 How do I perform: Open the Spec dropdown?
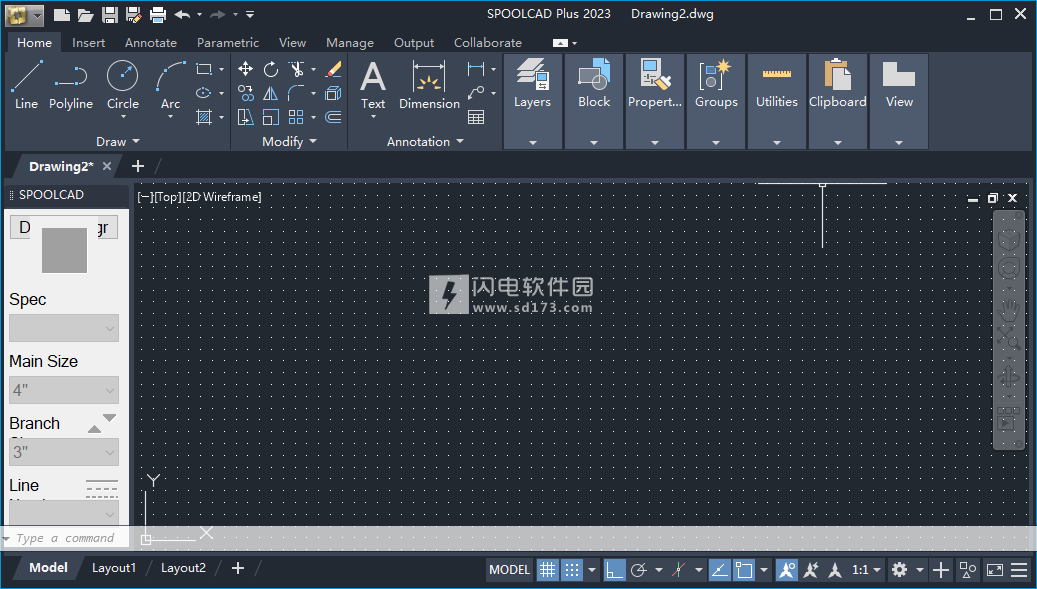pyautogui.click(x=64, y=329)
